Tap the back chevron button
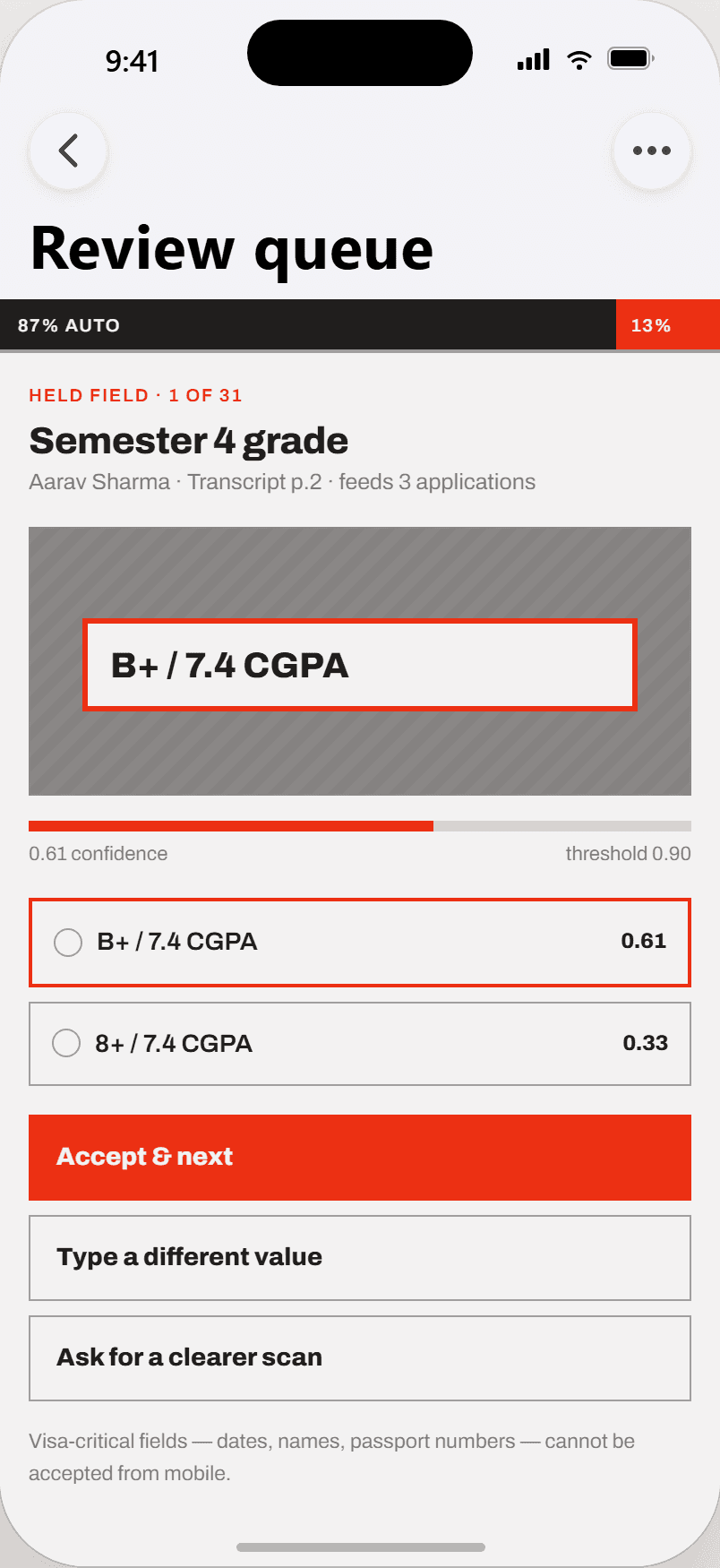Screen dimensions: 720x1568 (x=69, y=151)
